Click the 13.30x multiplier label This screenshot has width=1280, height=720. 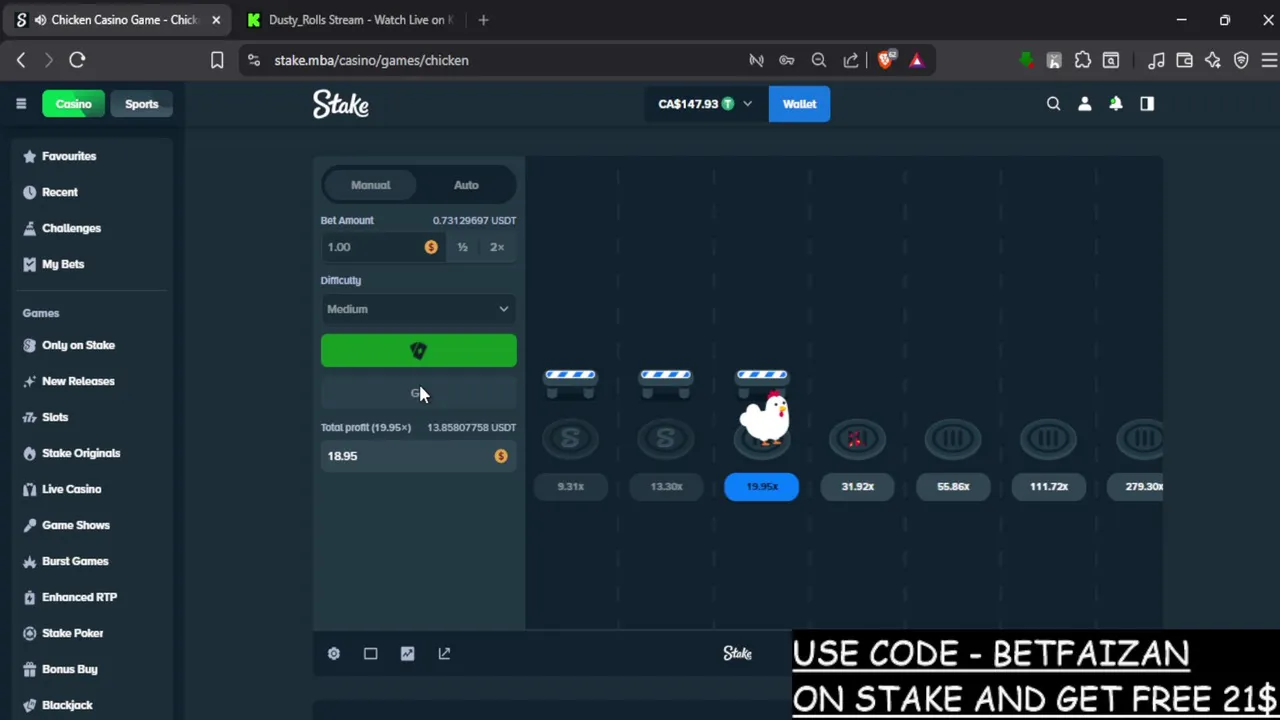click(666, 486)
